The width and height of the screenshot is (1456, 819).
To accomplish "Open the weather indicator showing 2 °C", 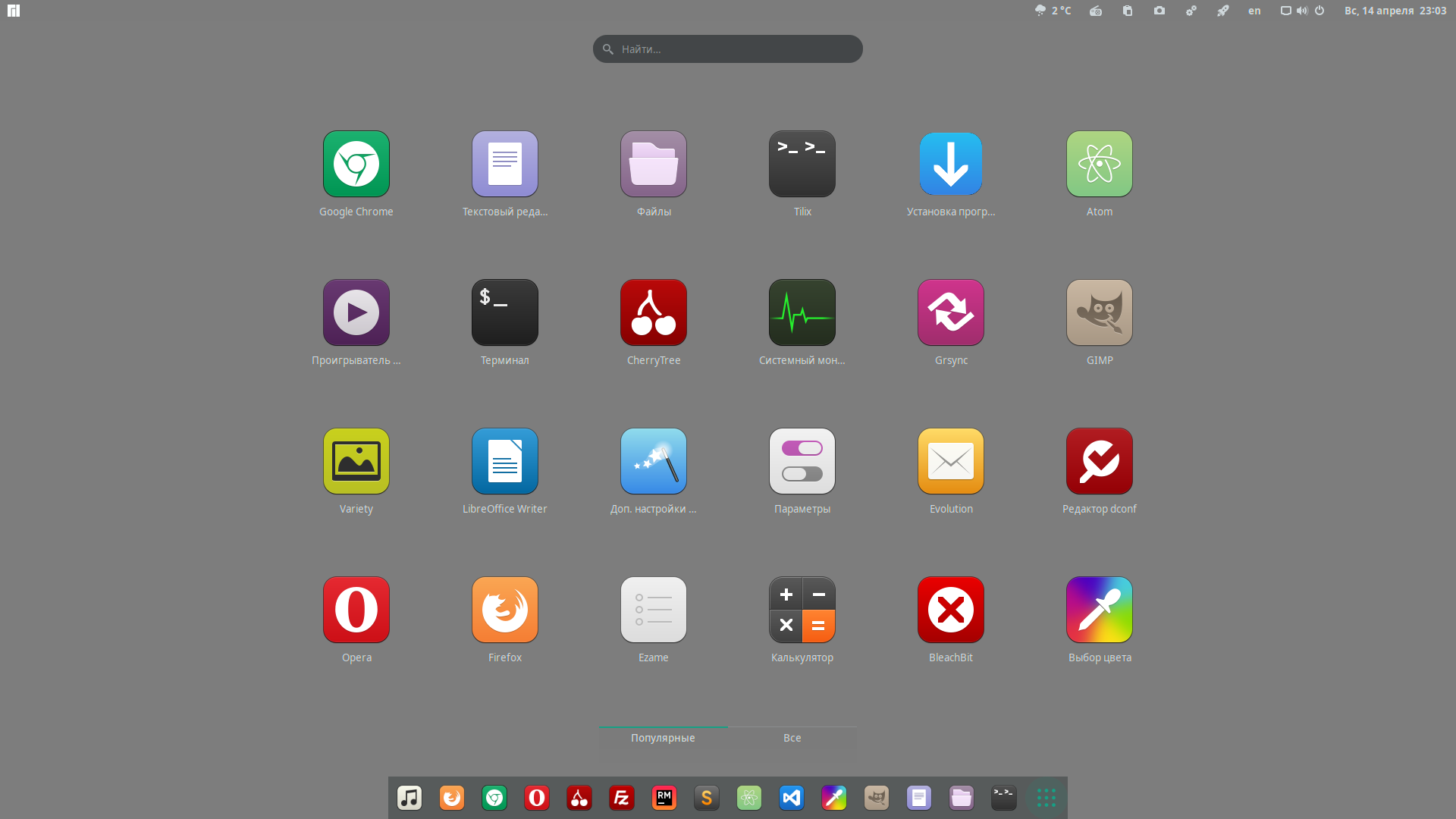I will pos(1053,11).
